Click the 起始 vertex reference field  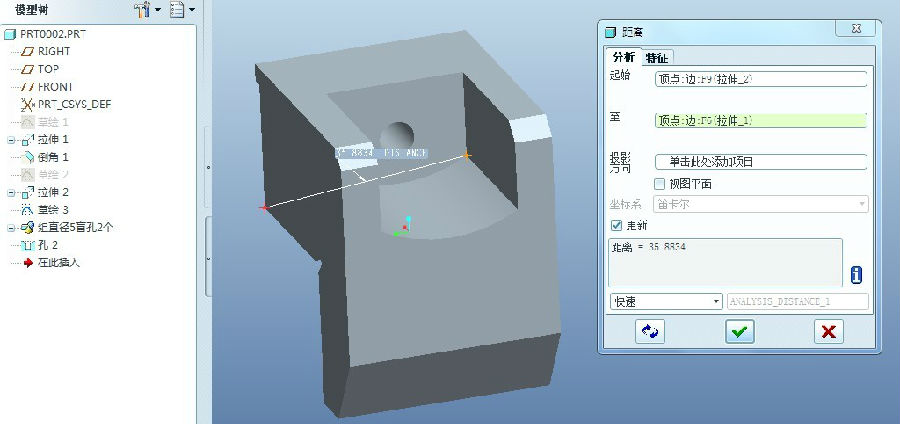tap(760, 79)
